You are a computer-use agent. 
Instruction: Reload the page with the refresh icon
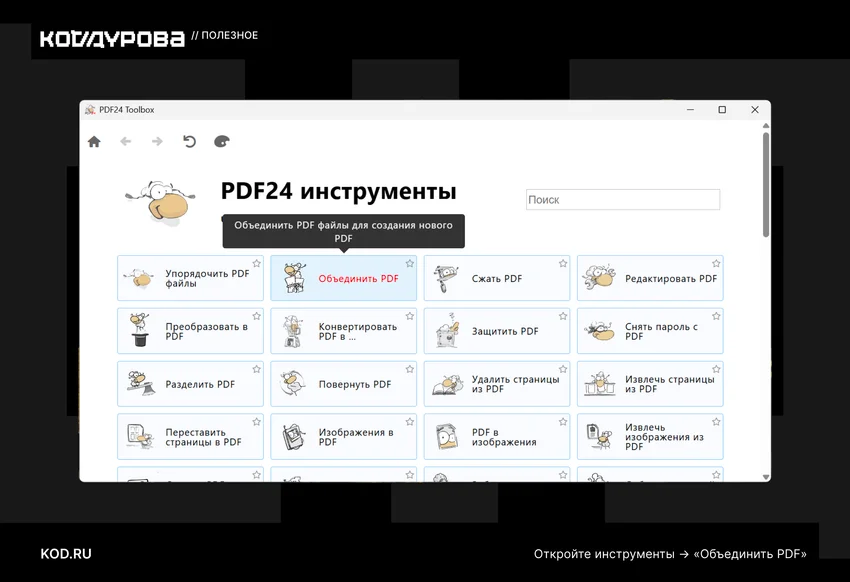[x=189, y=142]
